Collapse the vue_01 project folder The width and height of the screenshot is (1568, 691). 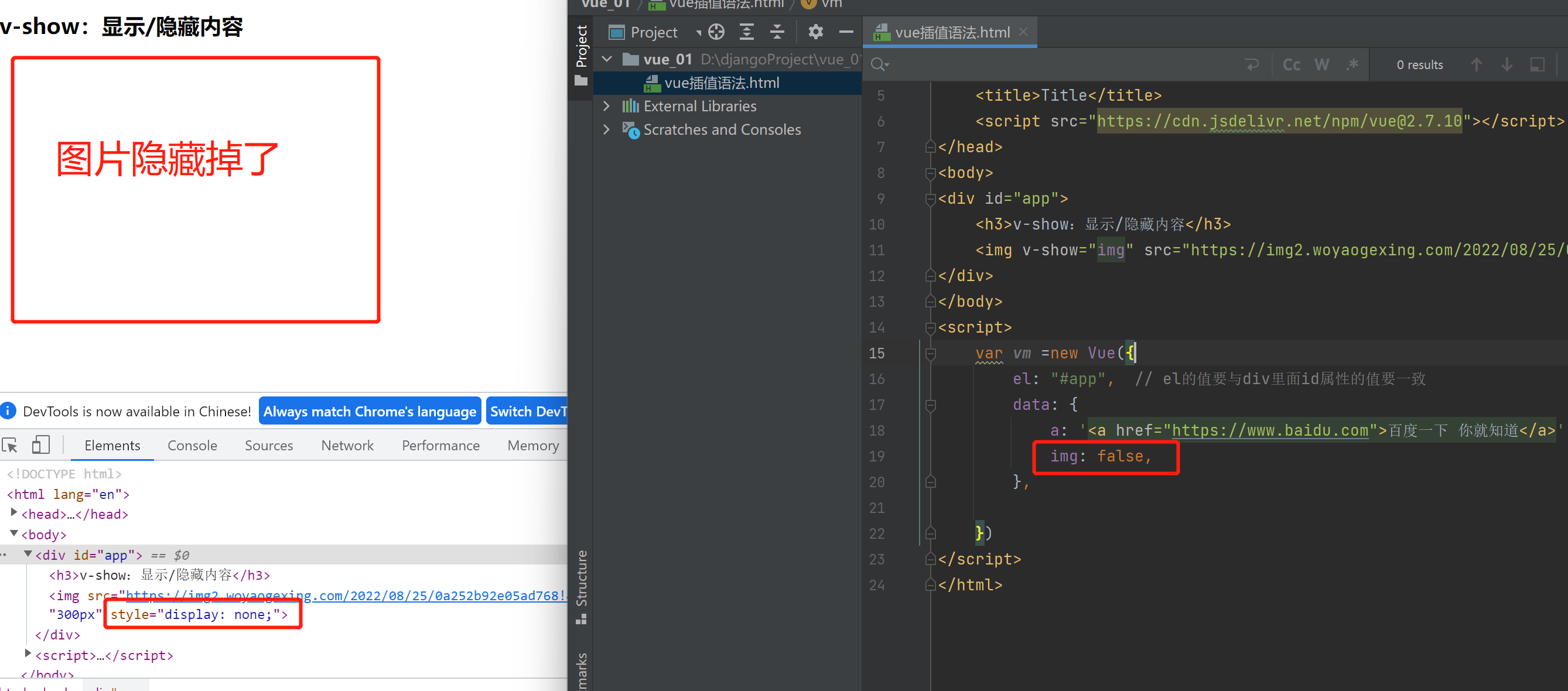point(607,59)
